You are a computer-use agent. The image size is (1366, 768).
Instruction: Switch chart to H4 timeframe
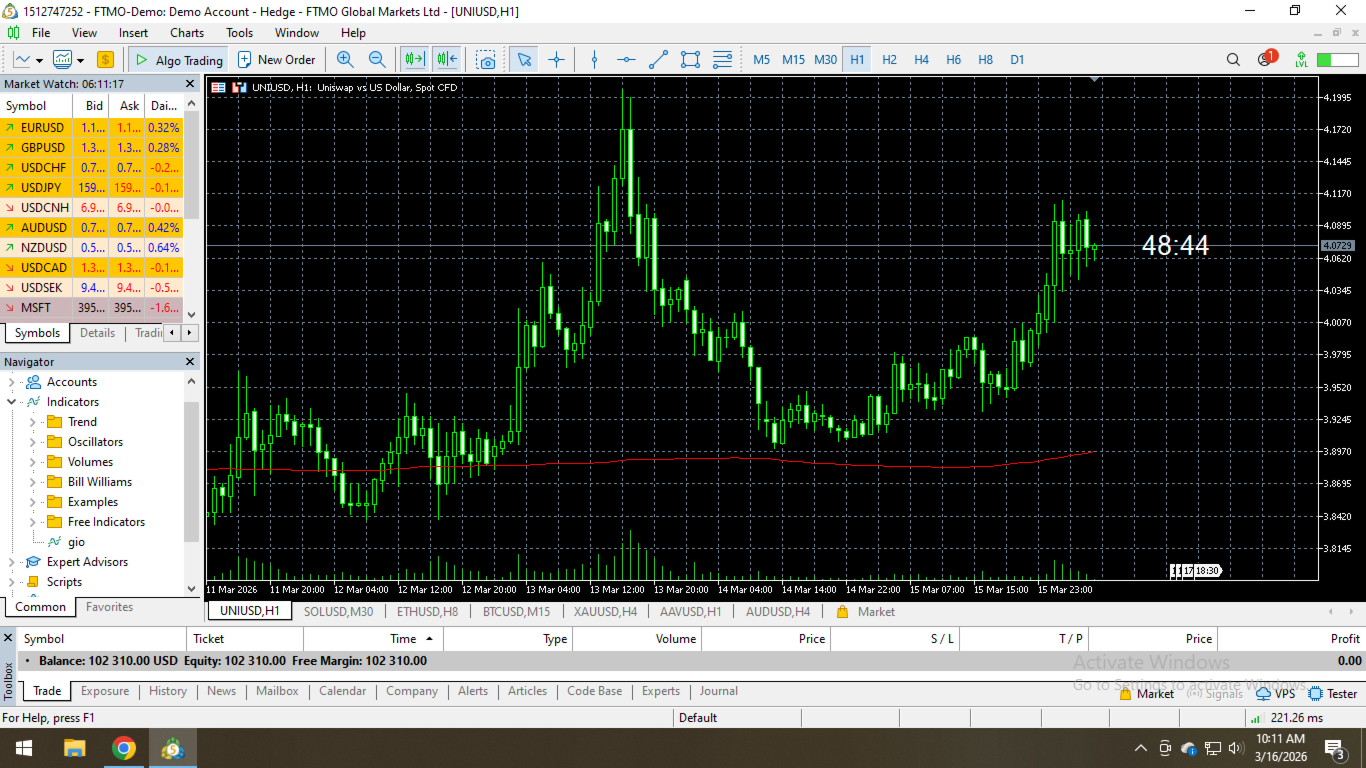921,60
